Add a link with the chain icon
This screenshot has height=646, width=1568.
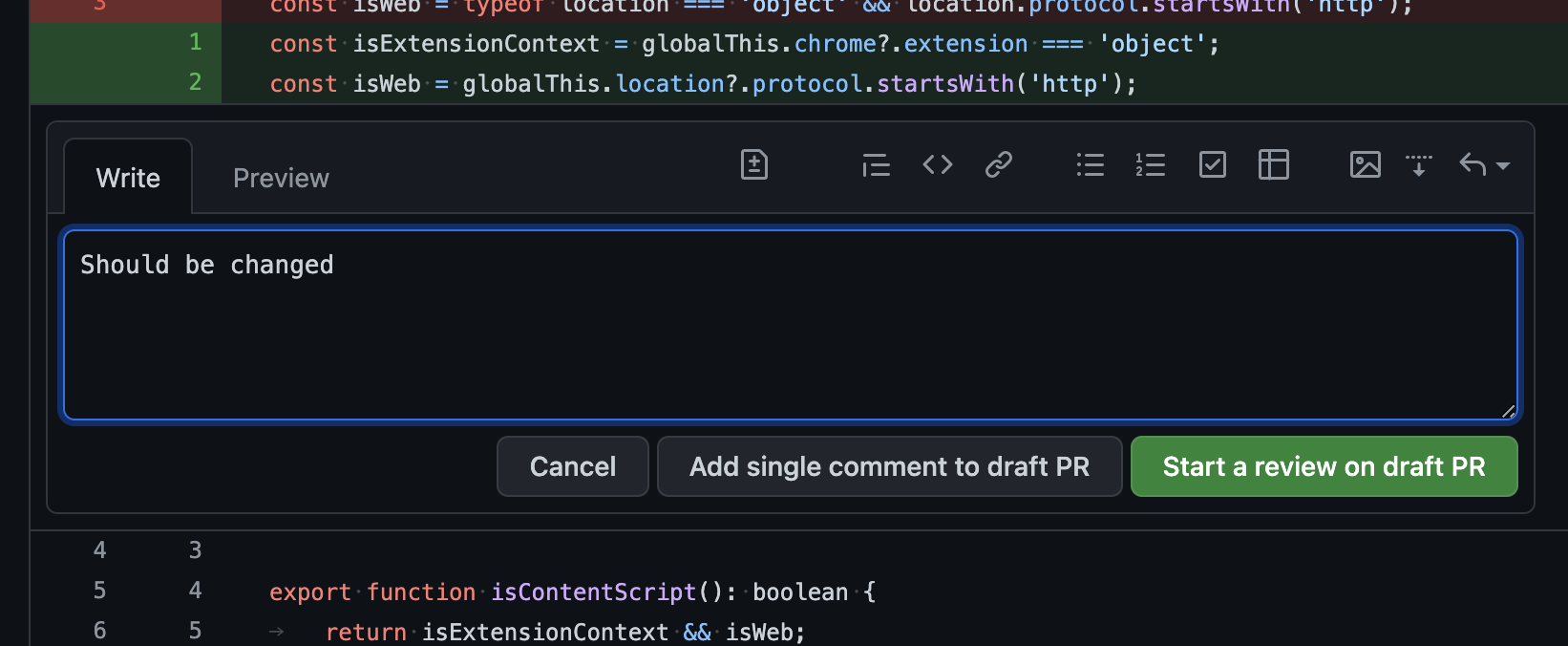pyautogui.click(x=999, y=165)
